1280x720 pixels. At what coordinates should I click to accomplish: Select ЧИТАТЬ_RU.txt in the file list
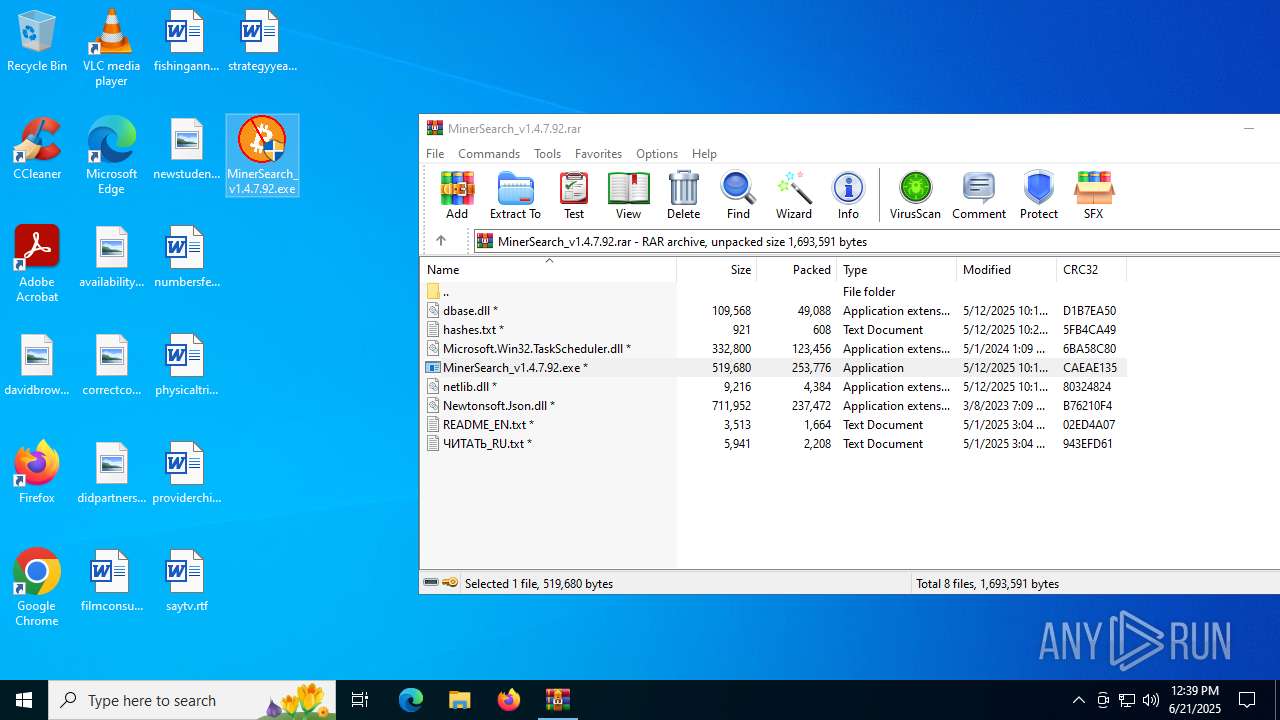(773, 443)
